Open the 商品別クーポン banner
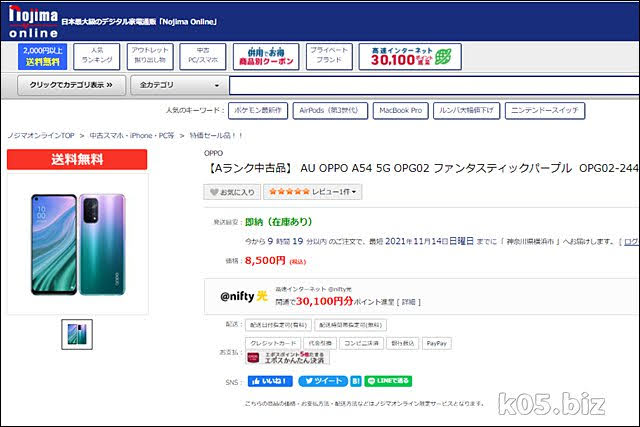 [x=266, y=56]
